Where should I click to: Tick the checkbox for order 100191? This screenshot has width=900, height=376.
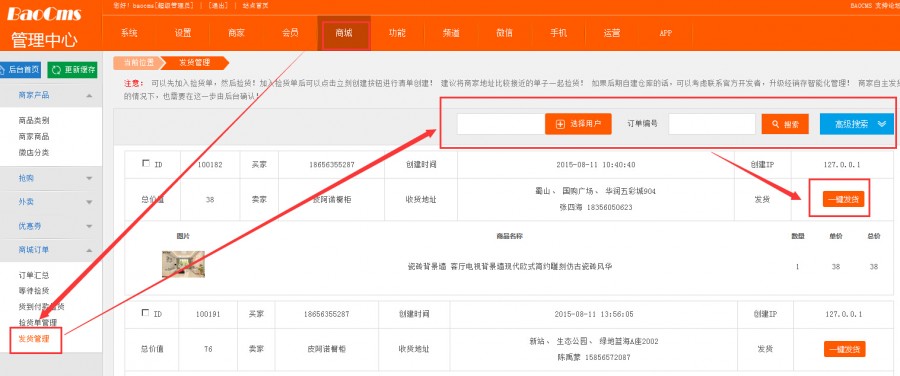click(145, 313)
